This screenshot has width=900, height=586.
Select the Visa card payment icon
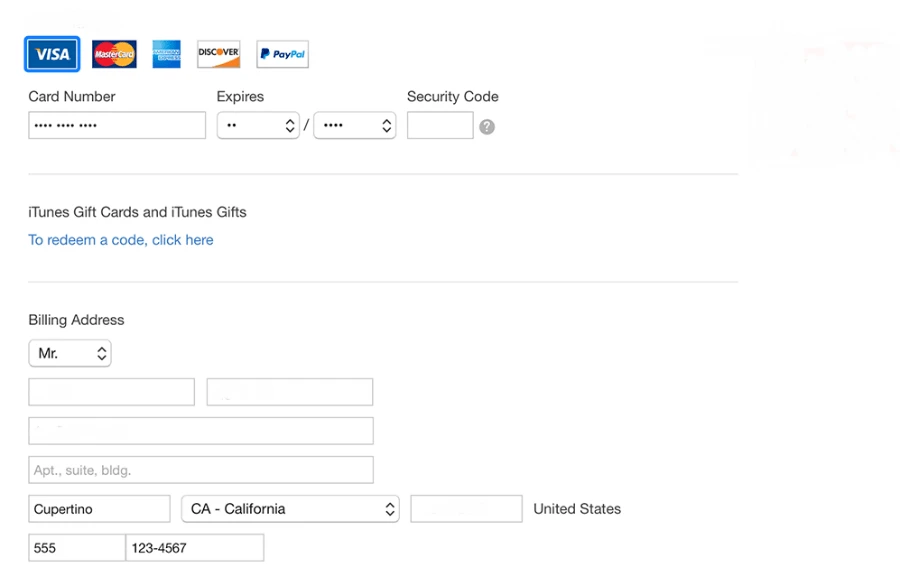point(52,54)
